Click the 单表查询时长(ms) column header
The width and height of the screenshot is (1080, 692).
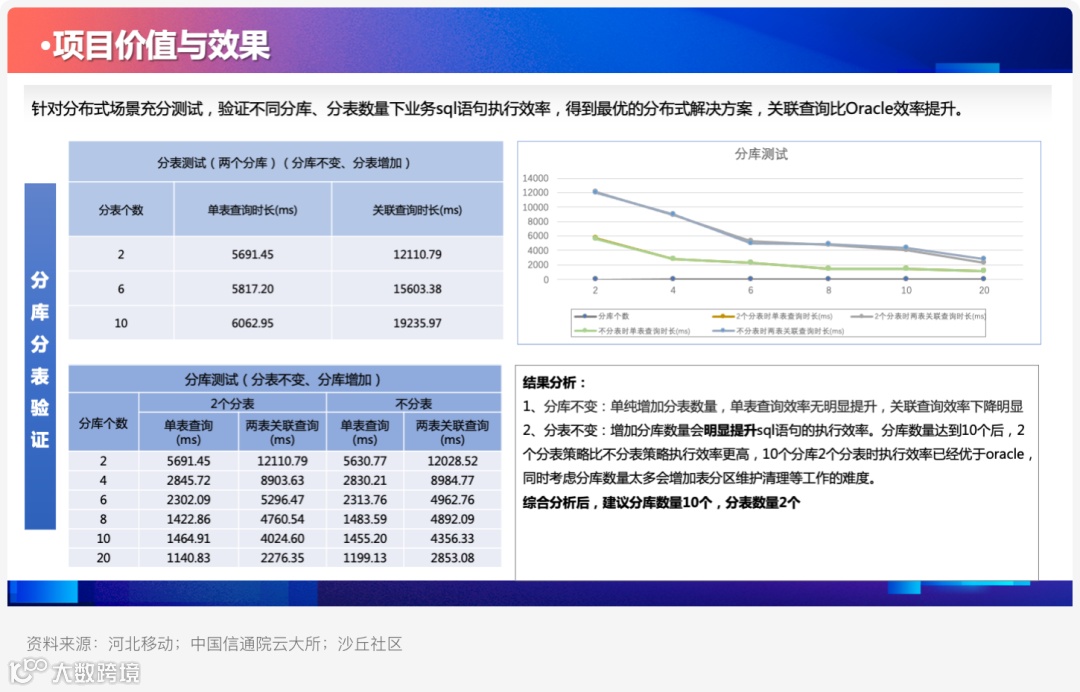(252, 210)
